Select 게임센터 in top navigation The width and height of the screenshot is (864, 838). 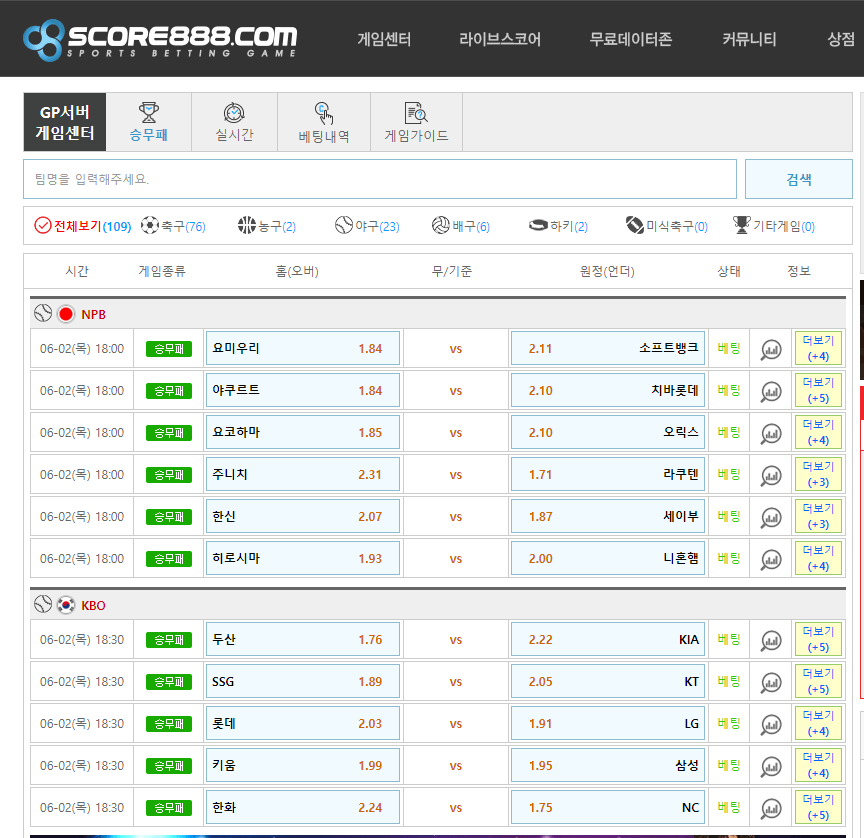tap(384, 39)
